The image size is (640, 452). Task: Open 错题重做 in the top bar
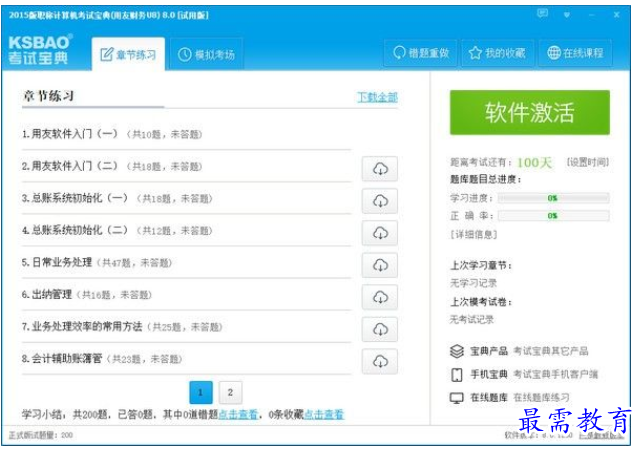coord(421,53)
